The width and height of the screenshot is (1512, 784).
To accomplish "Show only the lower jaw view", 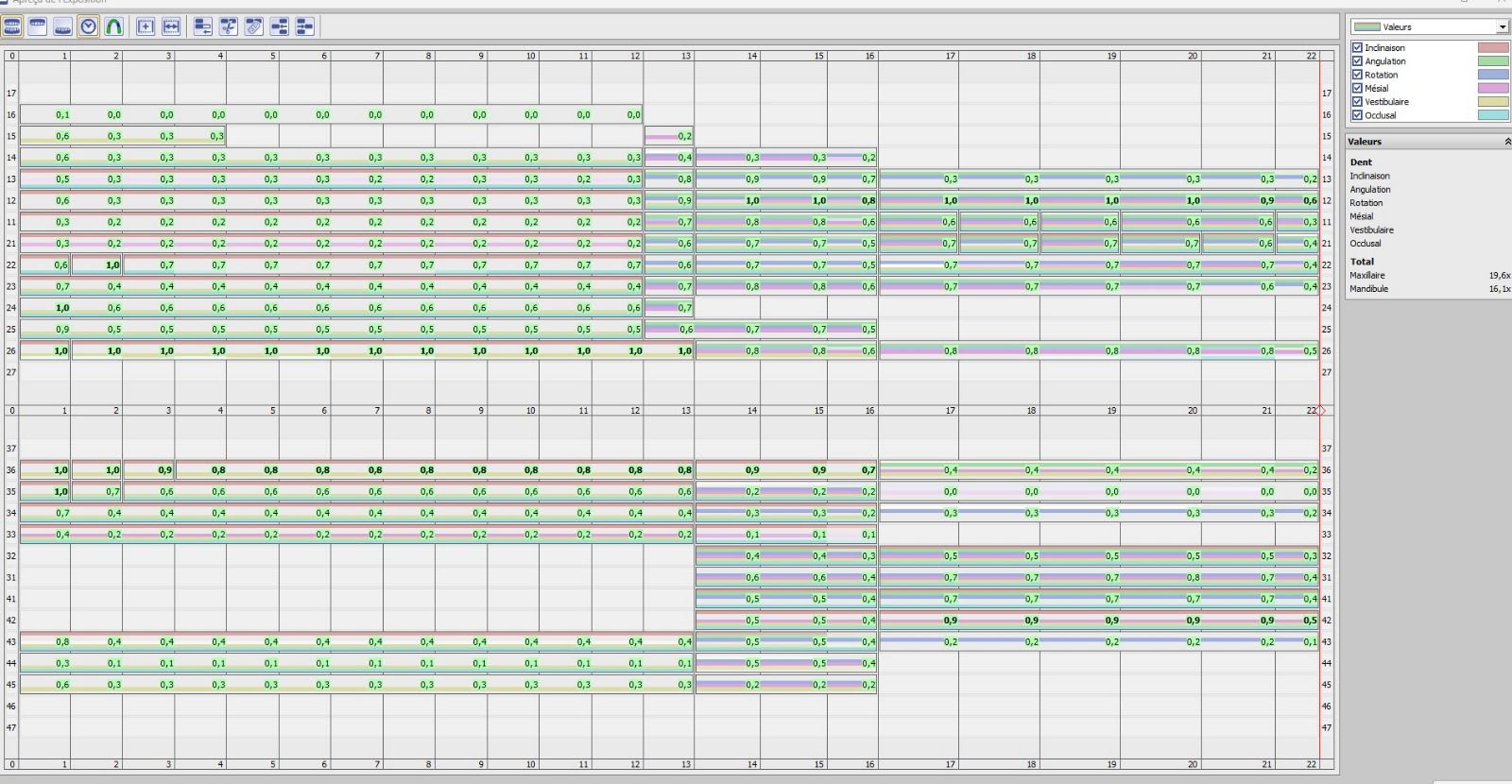I will pos(63,26).
